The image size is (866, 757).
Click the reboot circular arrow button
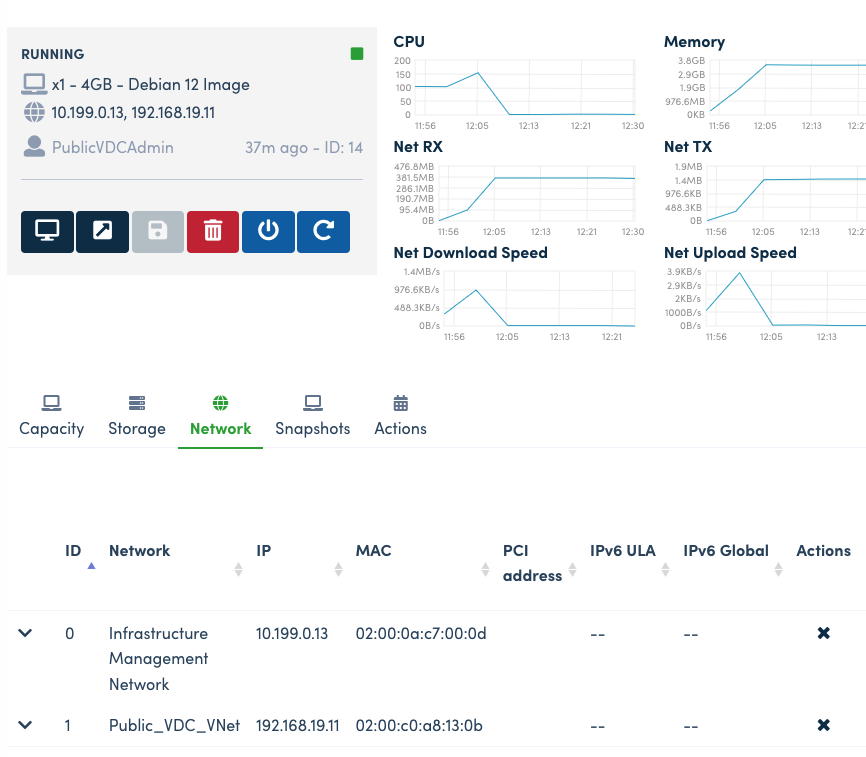point(323,231)
